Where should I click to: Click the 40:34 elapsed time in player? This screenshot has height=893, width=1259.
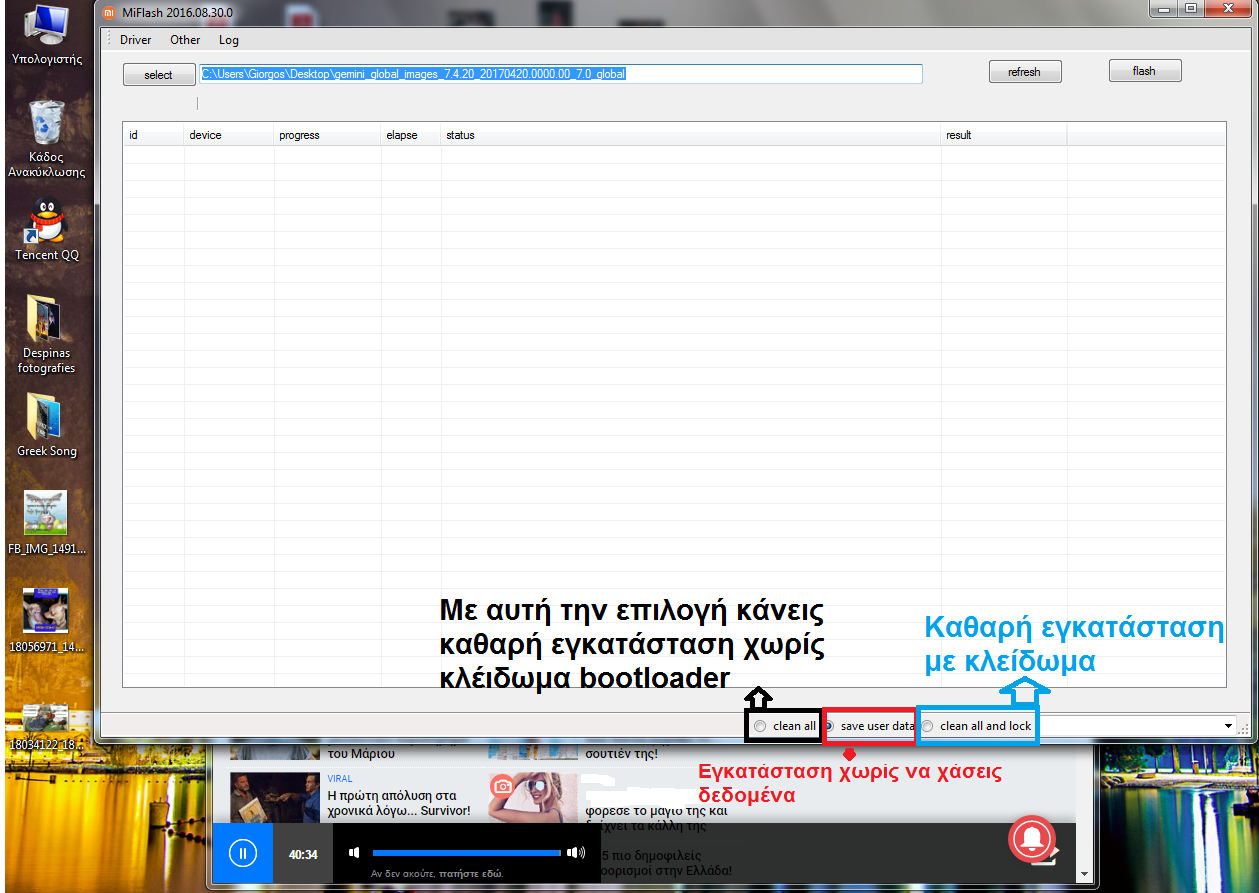tap(303, 855)
